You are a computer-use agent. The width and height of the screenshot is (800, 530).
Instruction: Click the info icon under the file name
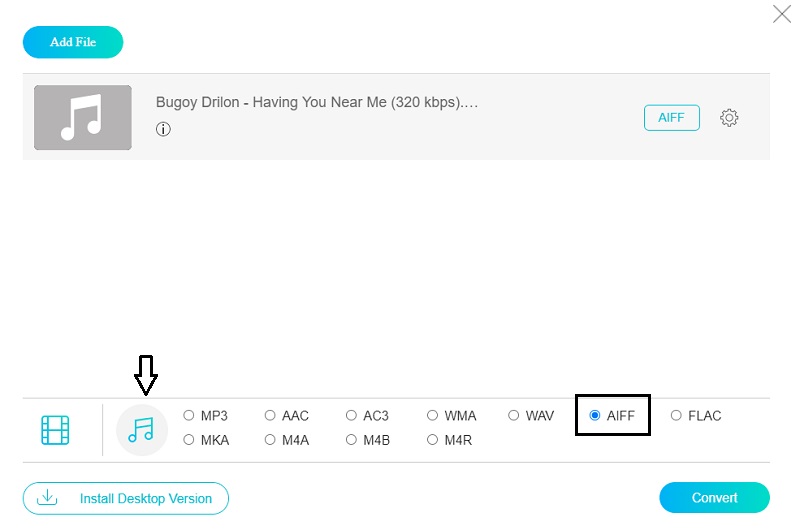click(x=163, y=129)
